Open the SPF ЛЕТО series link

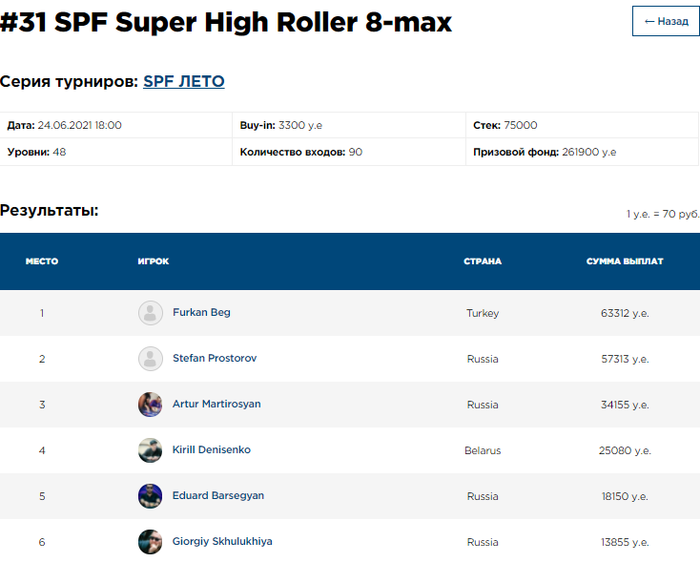coord(183,82)
